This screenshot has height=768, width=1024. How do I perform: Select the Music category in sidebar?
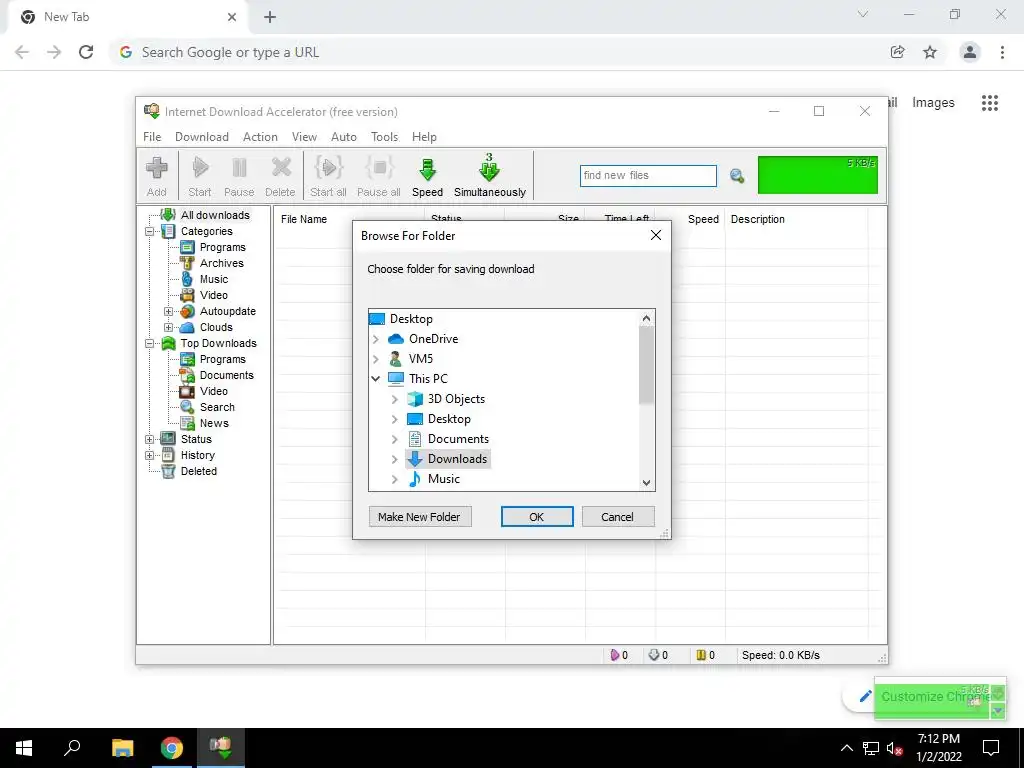tap(214, 279)
